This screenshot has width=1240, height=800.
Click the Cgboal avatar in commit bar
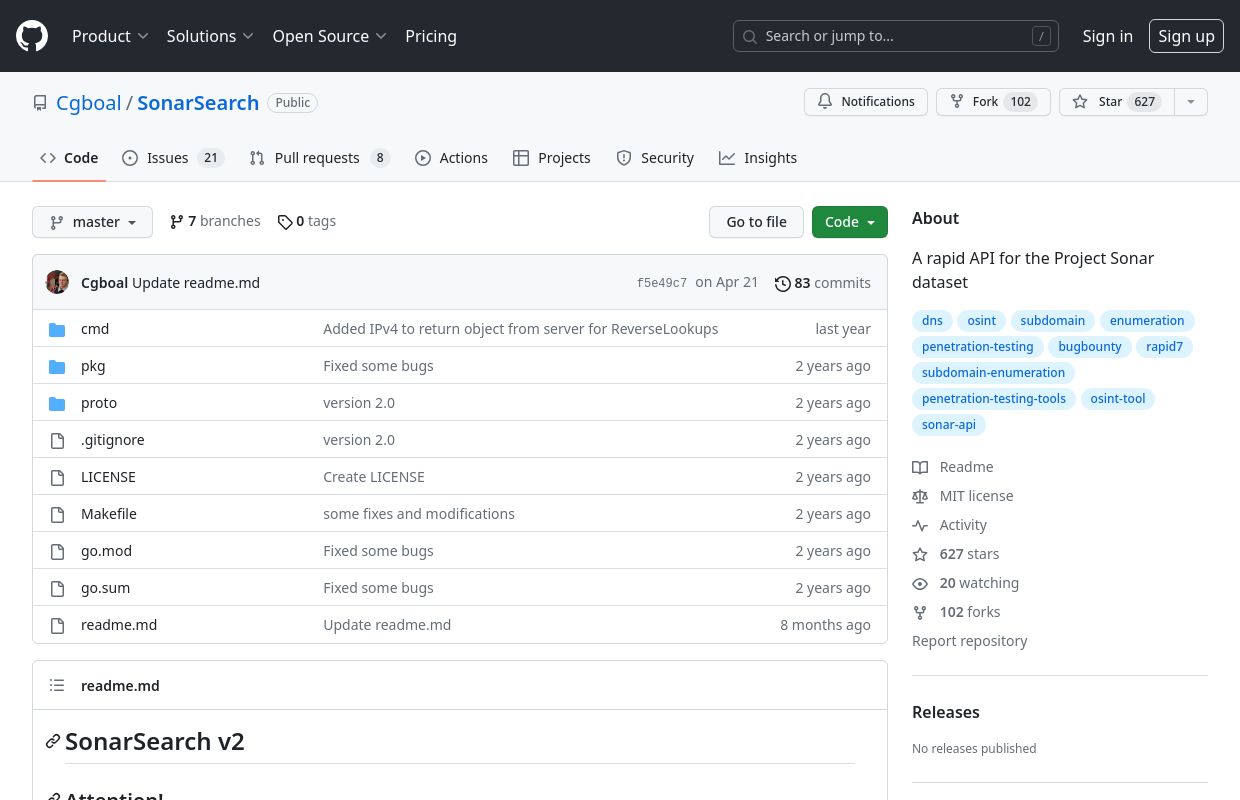57,283
